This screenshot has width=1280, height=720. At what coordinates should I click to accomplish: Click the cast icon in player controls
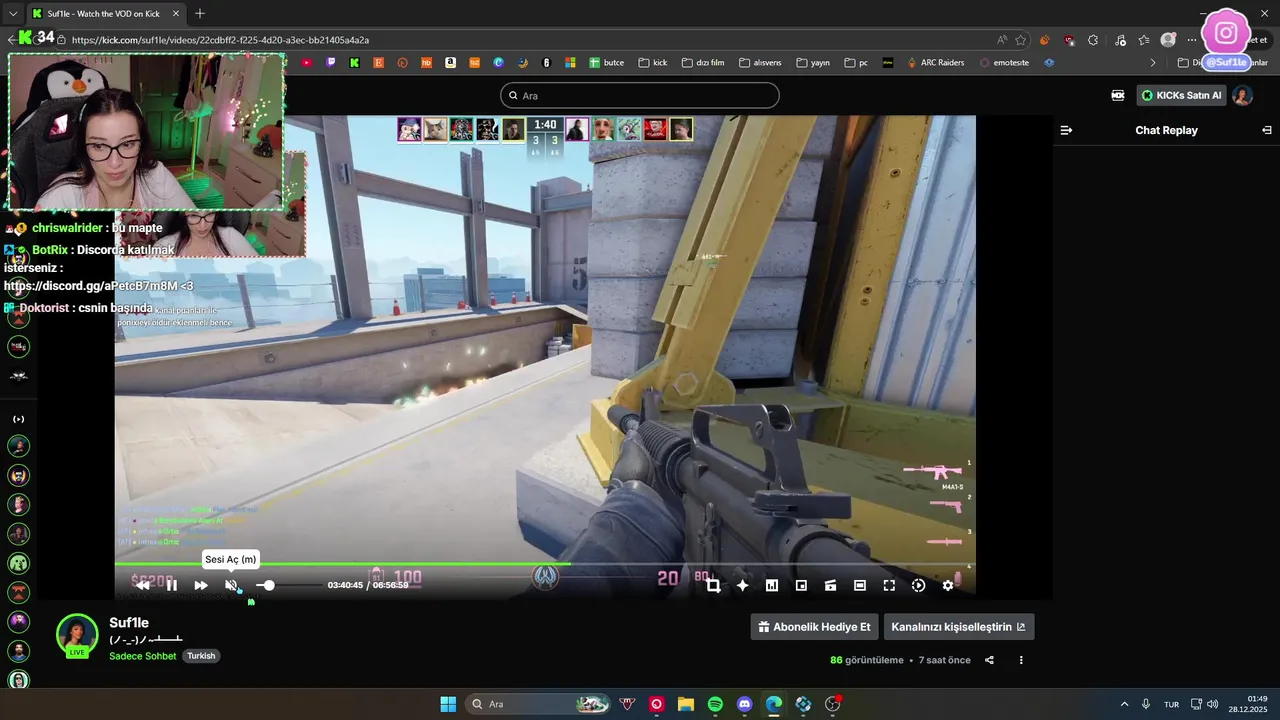pos(830,586)
